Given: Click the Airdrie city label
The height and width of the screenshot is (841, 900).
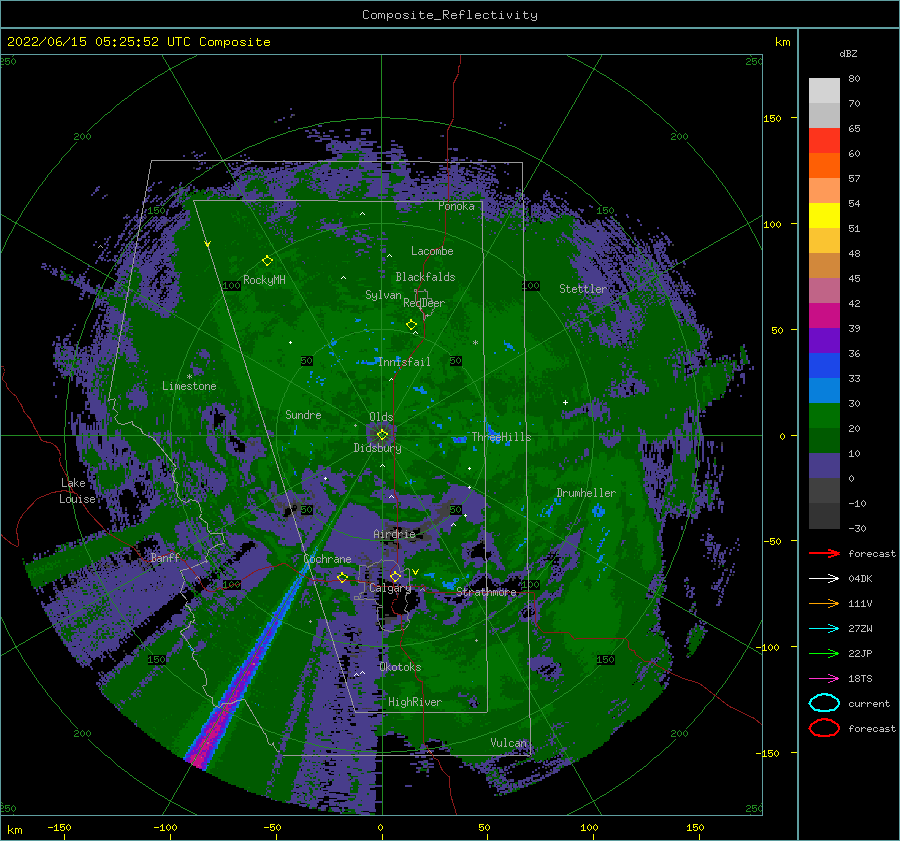Looking at the screenshot, I should [x=394, y=534].
